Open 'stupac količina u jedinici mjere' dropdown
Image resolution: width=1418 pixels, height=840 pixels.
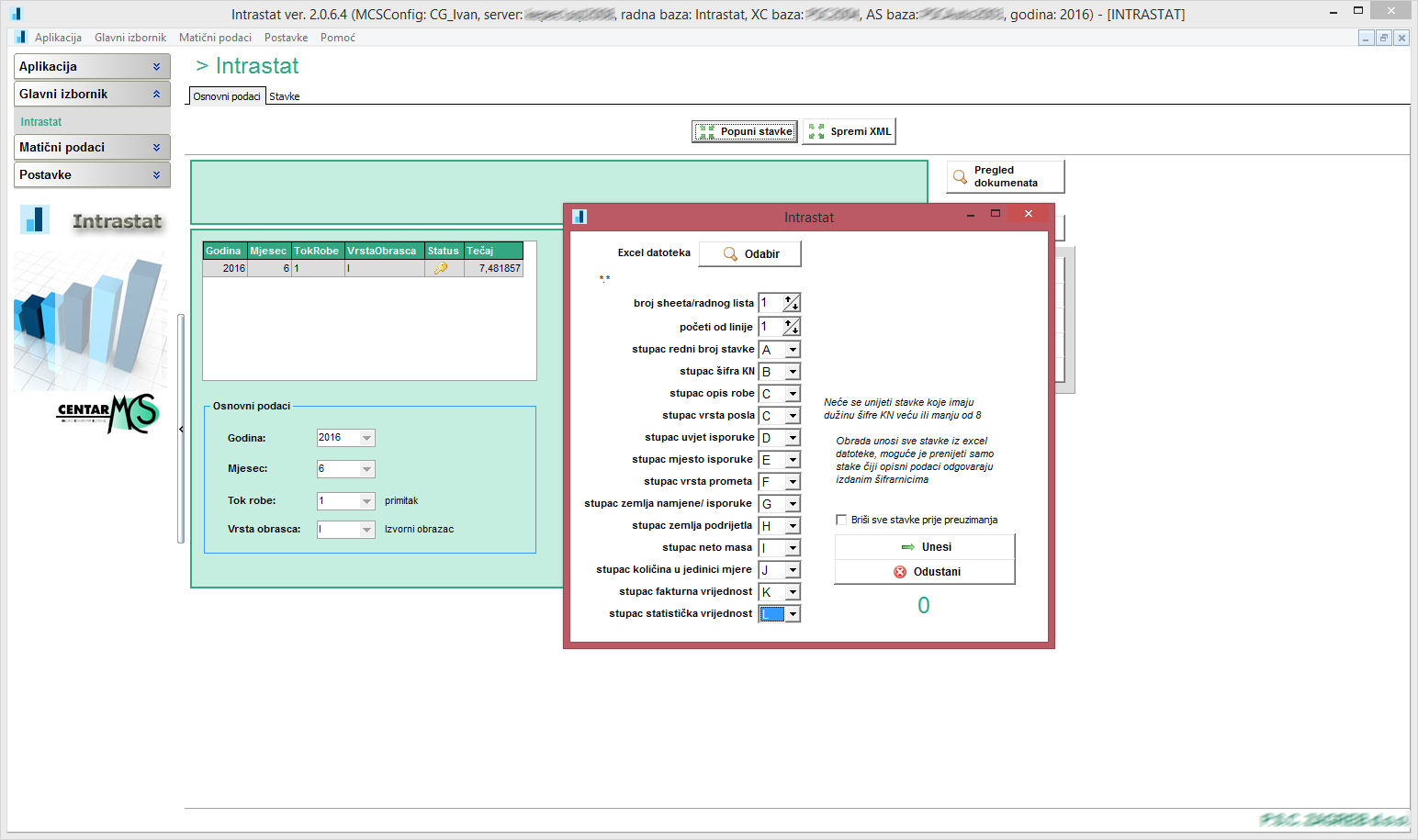click(793, 570)
